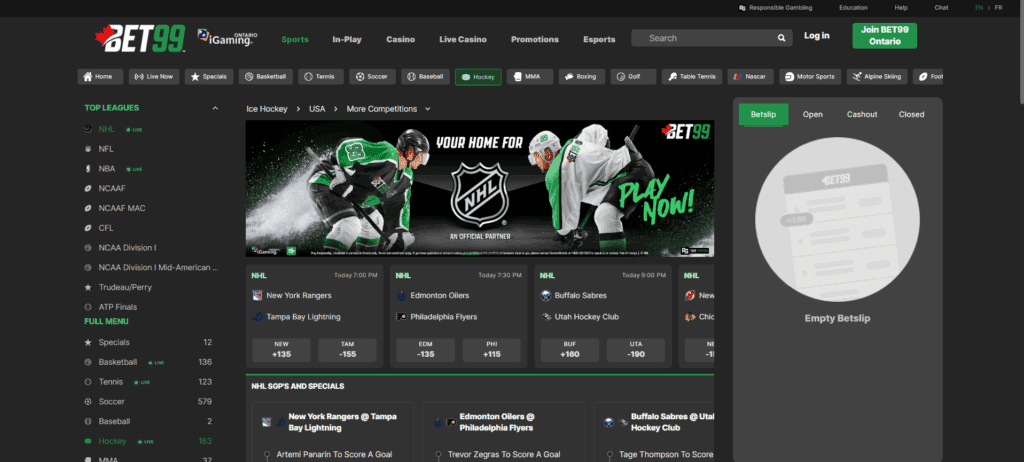This screenshot has height=462, width=1024.
Task: Open Home in sports bar
Action: click(x=100, y=76)
